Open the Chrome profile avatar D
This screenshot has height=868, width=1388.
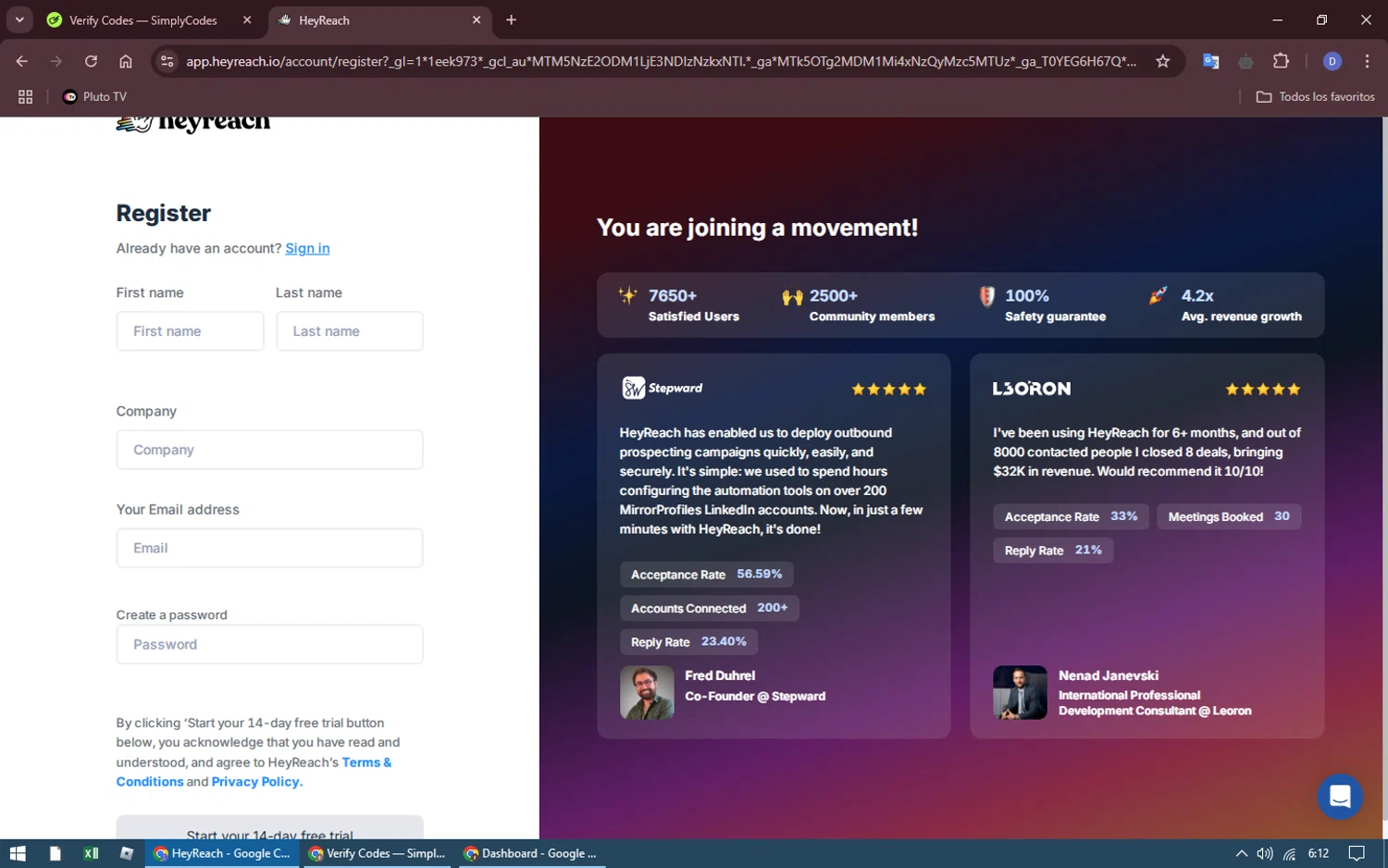tap(1332, 61)
